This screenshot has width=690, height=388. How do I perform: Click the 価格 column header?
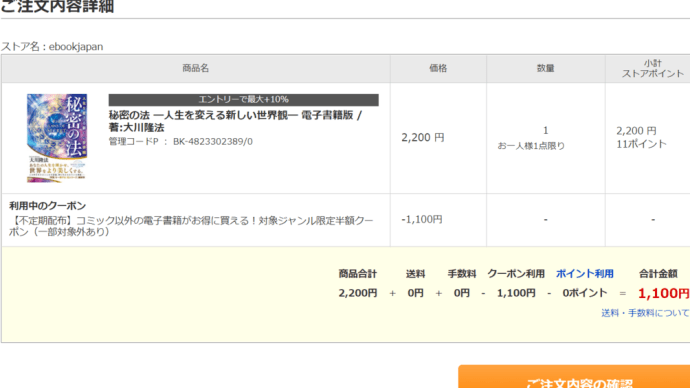pyautogui.click(x=438, y=68)
